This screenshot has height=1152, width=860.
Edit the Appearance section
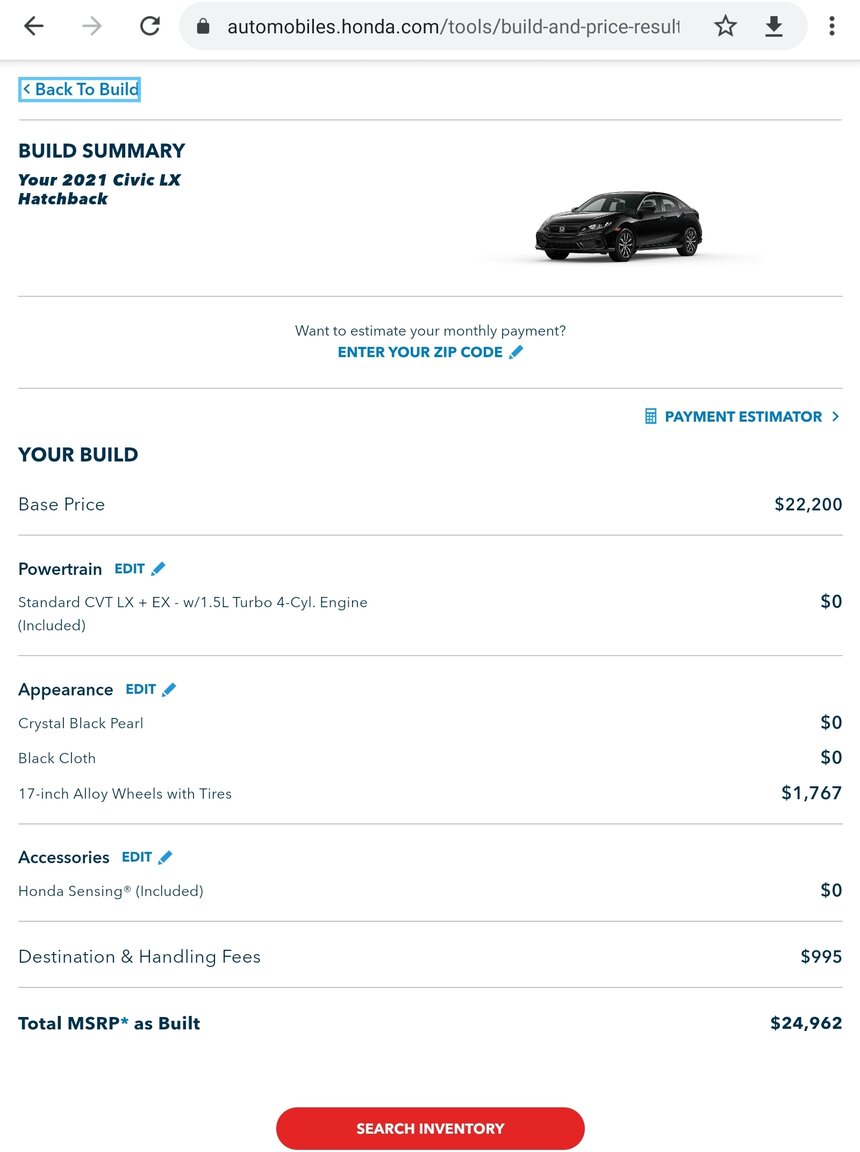click(x=140, y=689)
